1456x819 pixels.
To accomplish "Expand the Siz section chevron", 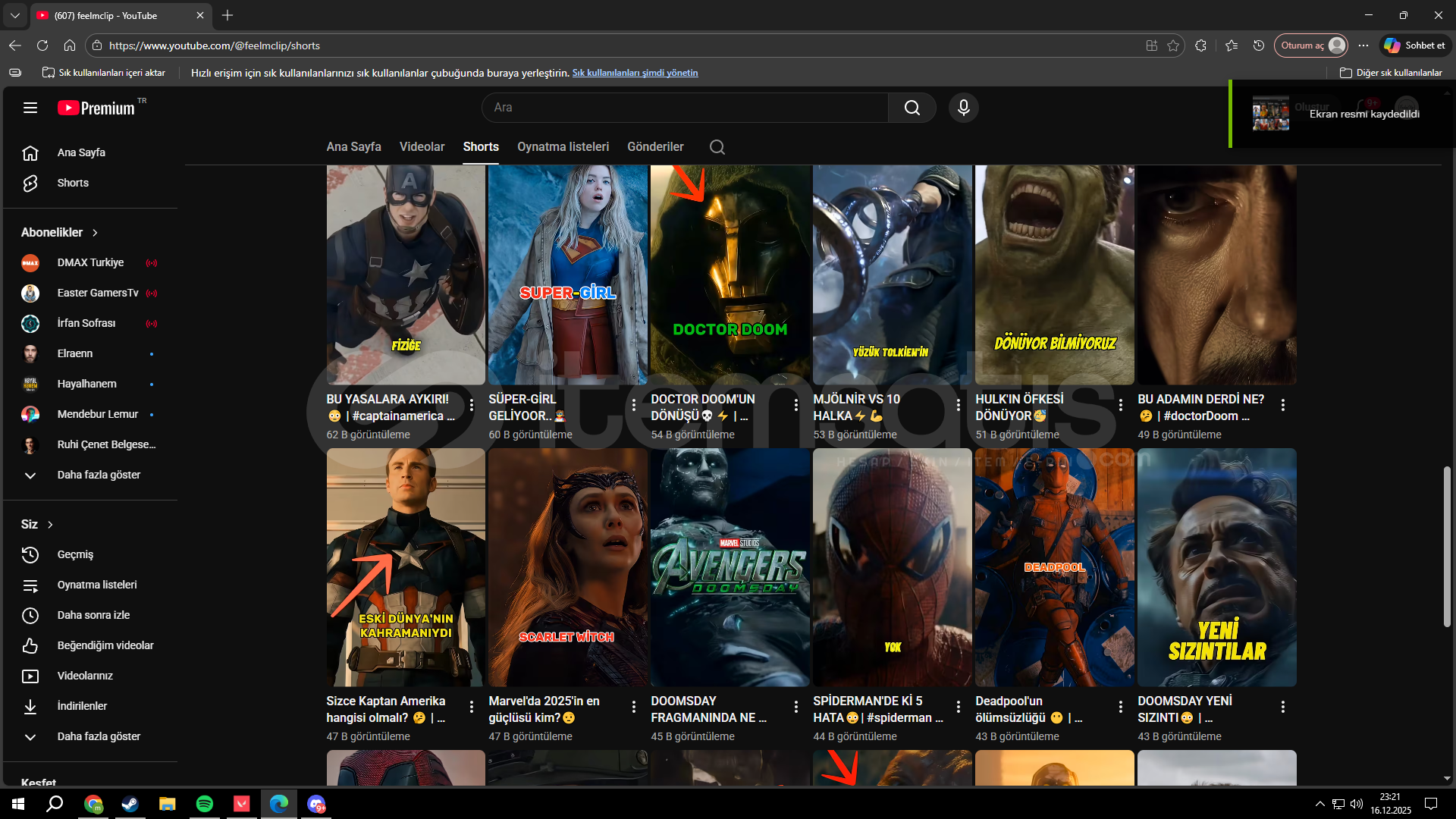I will pos(51,525).
